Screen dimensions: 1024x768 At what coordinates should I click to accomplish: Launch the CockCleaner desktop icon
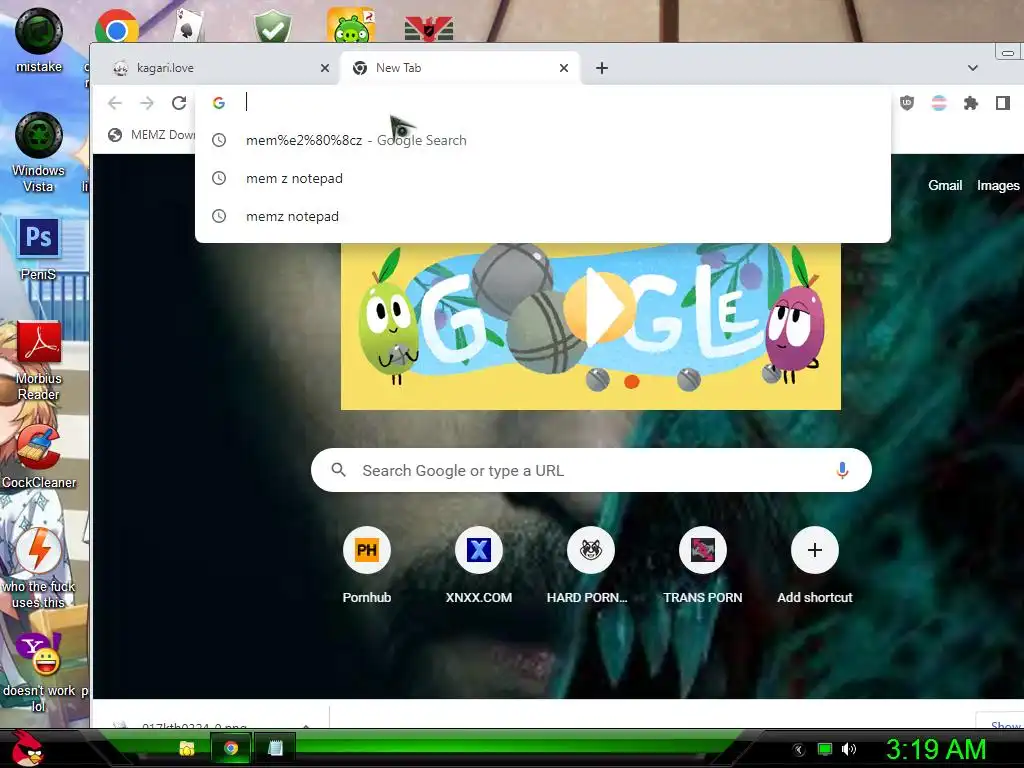tap(39, 457)
